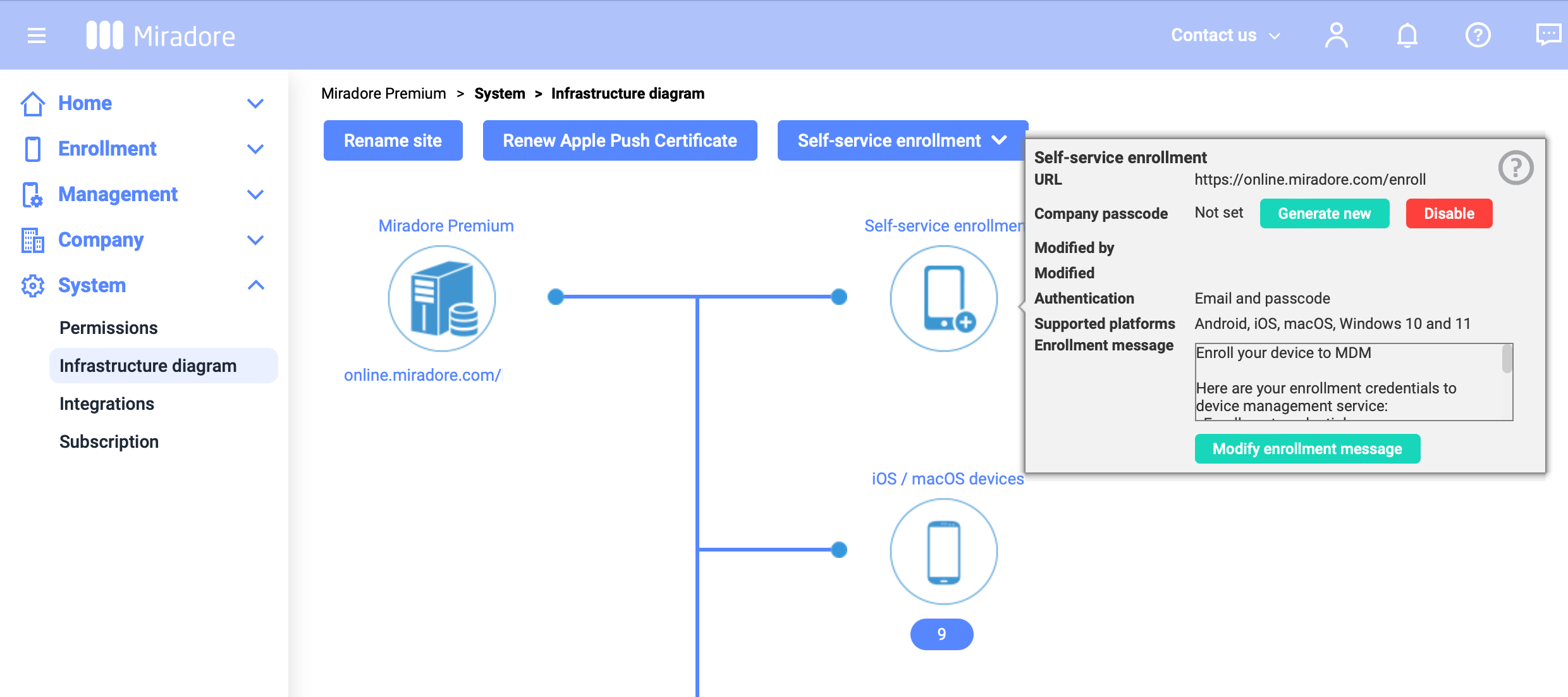The height and width of the screenshot is (697, 1568).
Task: Click the device count badge showing 9
Action: (941, 634)
